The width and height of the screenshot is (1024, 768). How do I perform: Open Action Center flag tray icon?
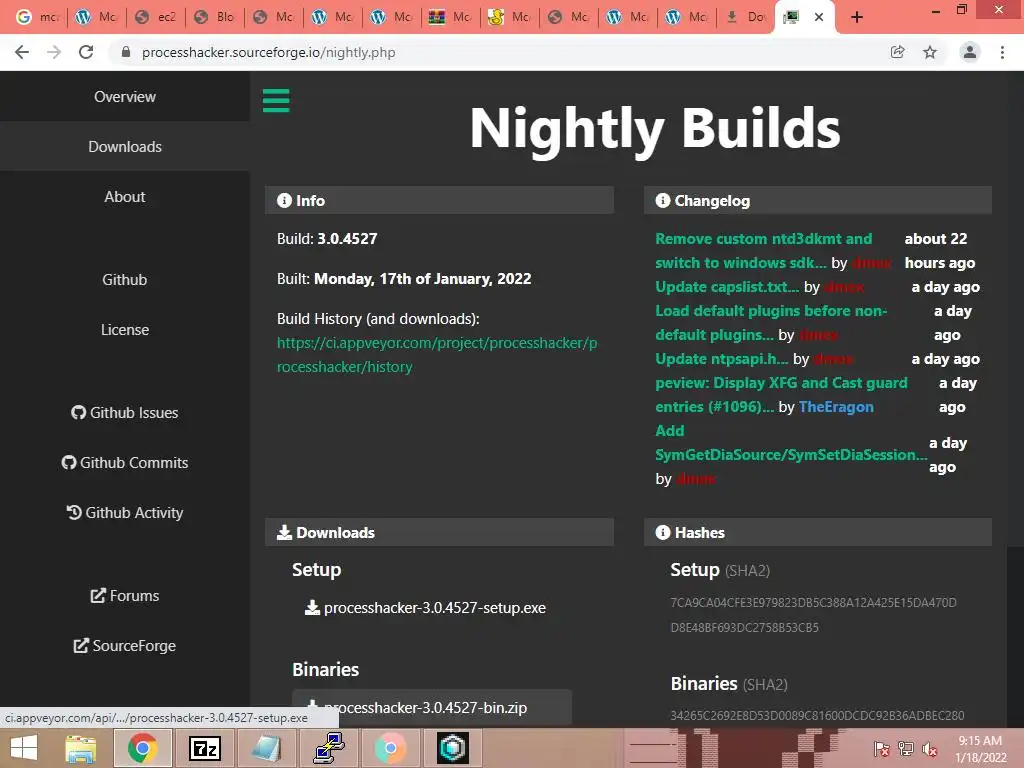pos(881,749)
